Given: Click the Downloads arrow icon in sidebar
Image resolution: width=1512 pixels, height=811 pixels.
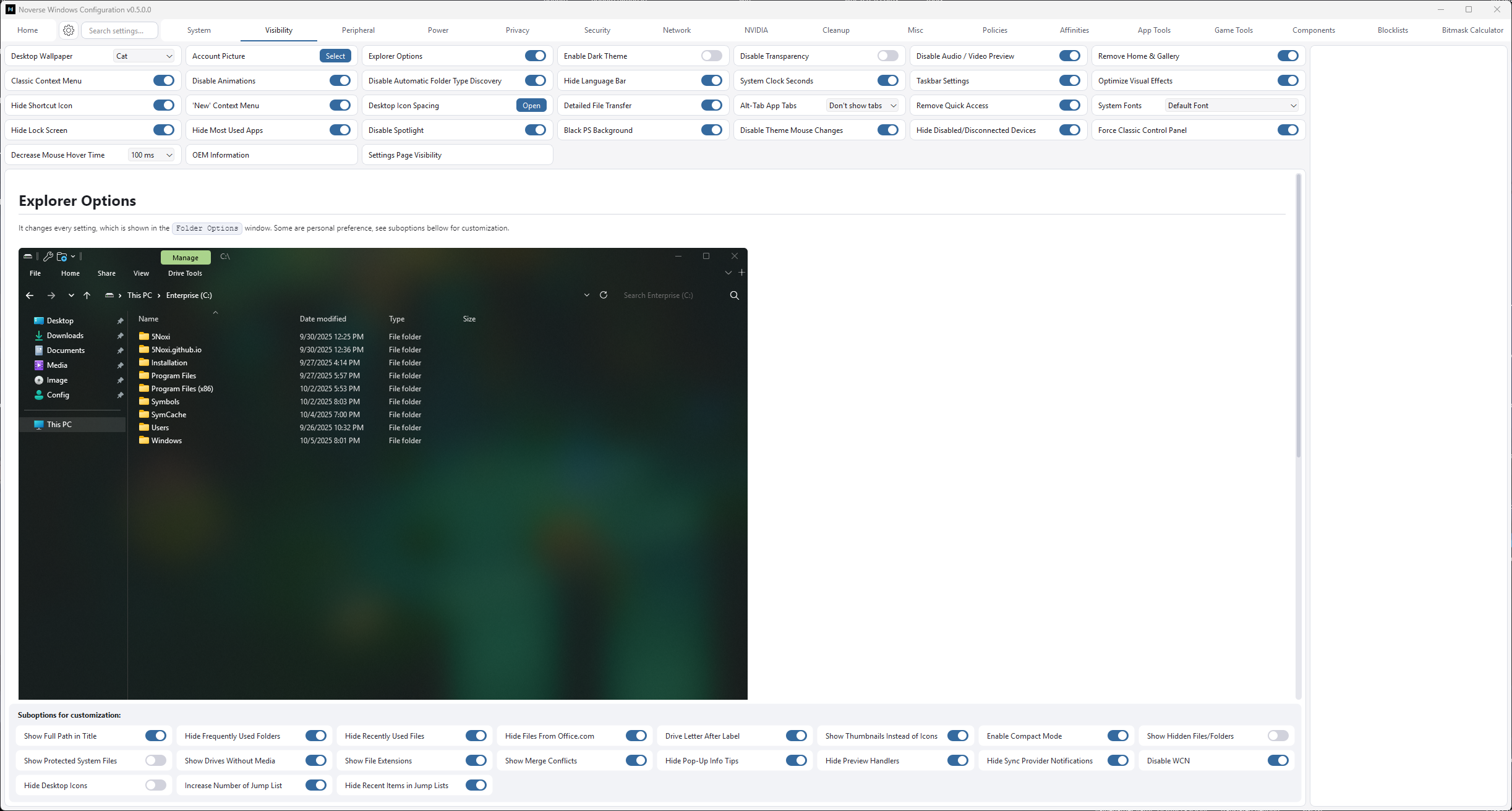Looking at the screenshot, I should 39,336.
